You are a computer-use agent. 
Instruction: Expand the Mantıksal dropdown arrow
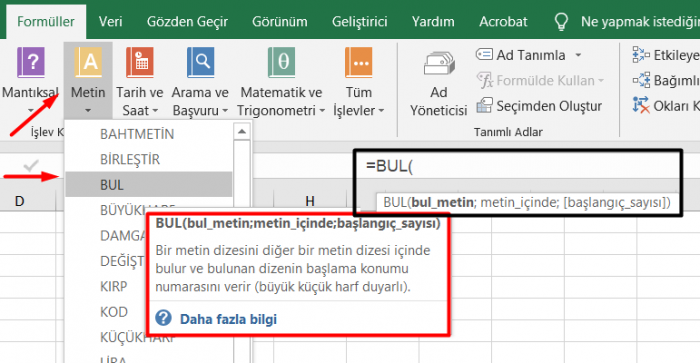coord(31,110)
